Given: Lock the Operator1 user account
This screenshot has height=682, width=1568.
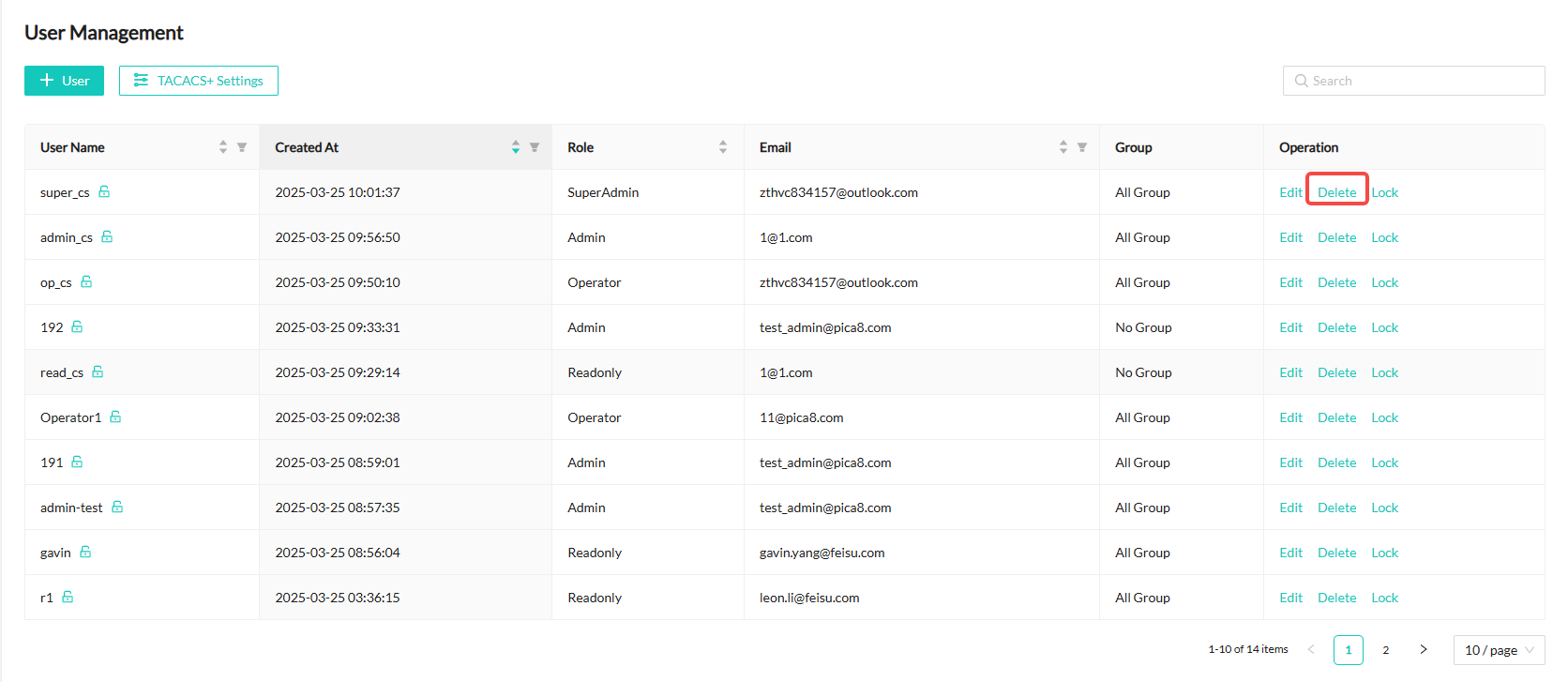Looking at the screenshot, I should click(1384, 417).
